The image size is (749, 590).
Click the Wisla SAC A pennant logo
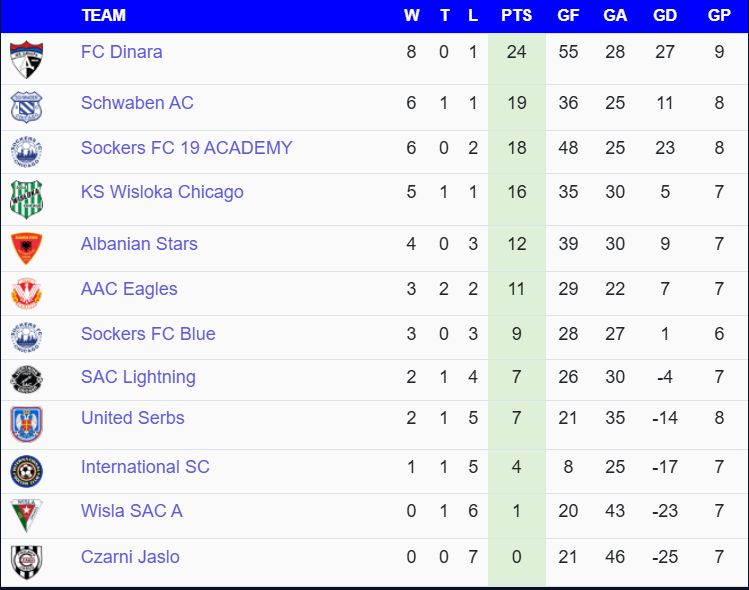click(26, 515)
